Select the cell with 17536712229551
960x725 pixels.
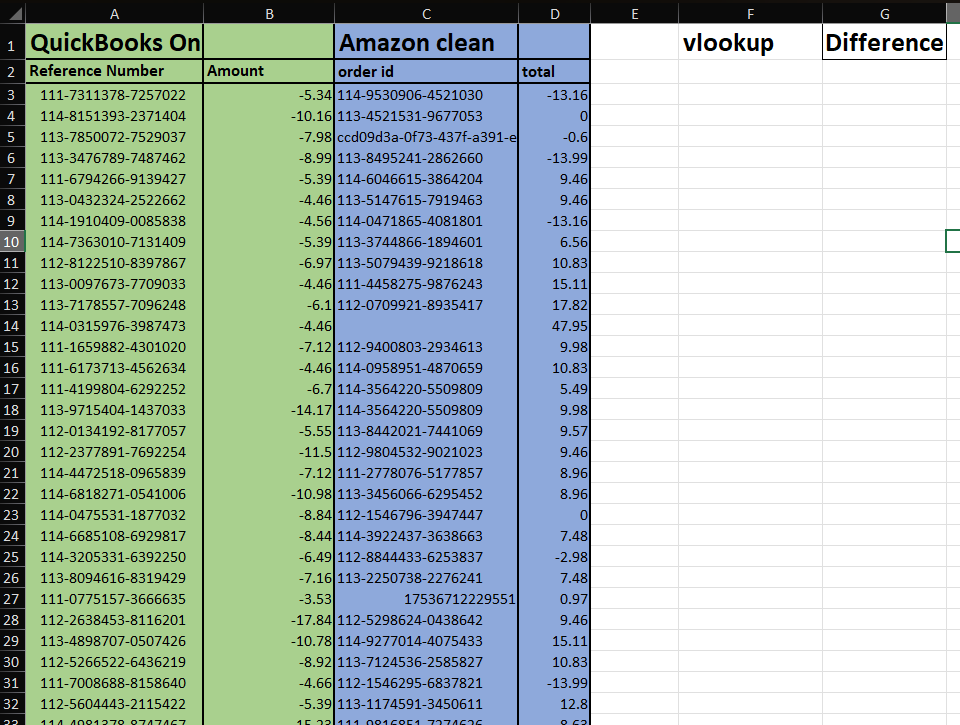click(426, 599)
